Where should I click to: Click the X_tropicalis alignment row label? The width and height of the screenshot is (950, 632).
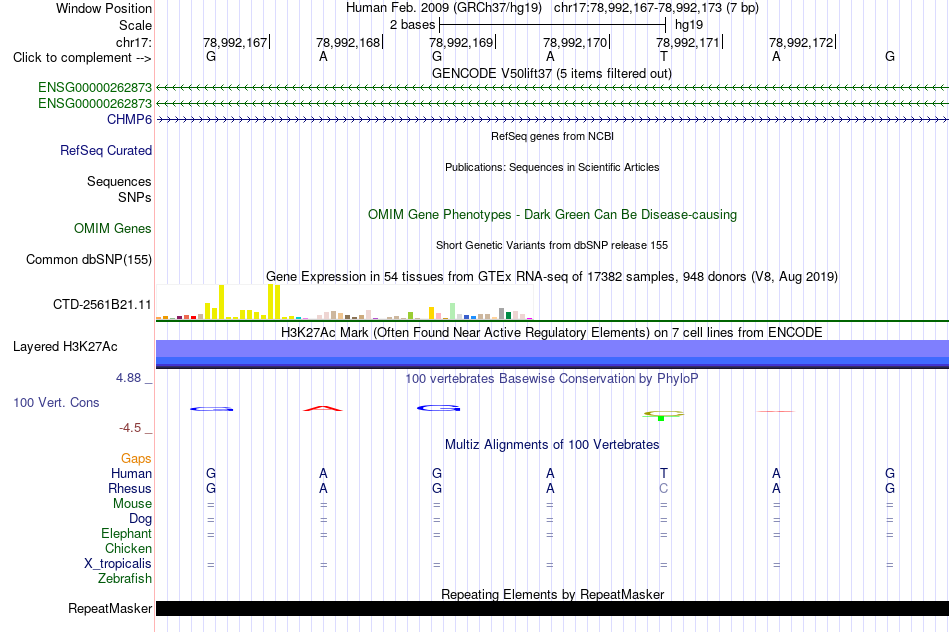click(x=118, y=564)
